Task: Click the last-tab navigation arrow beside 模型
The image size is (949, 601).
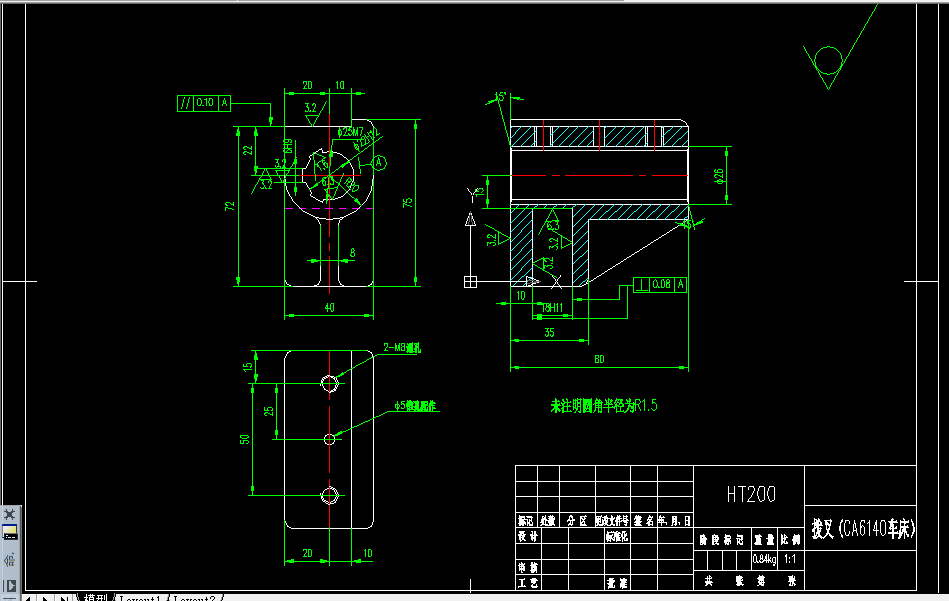Action: click(x=63, y=597)
